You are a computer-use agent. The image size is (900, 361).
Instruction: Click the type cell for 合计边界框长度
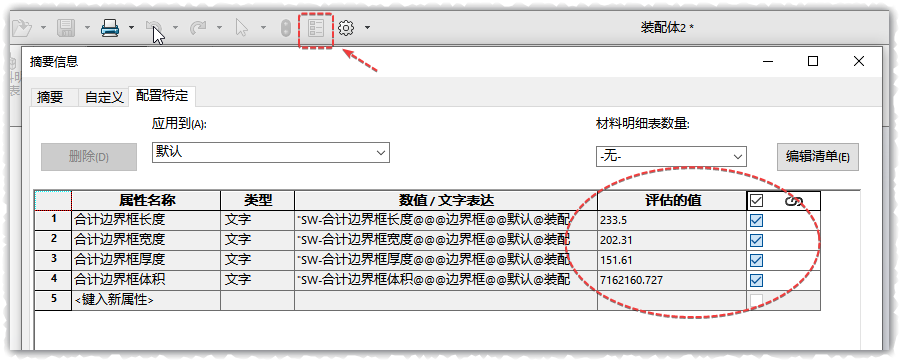pyautogui.click(x=258, y=220)
